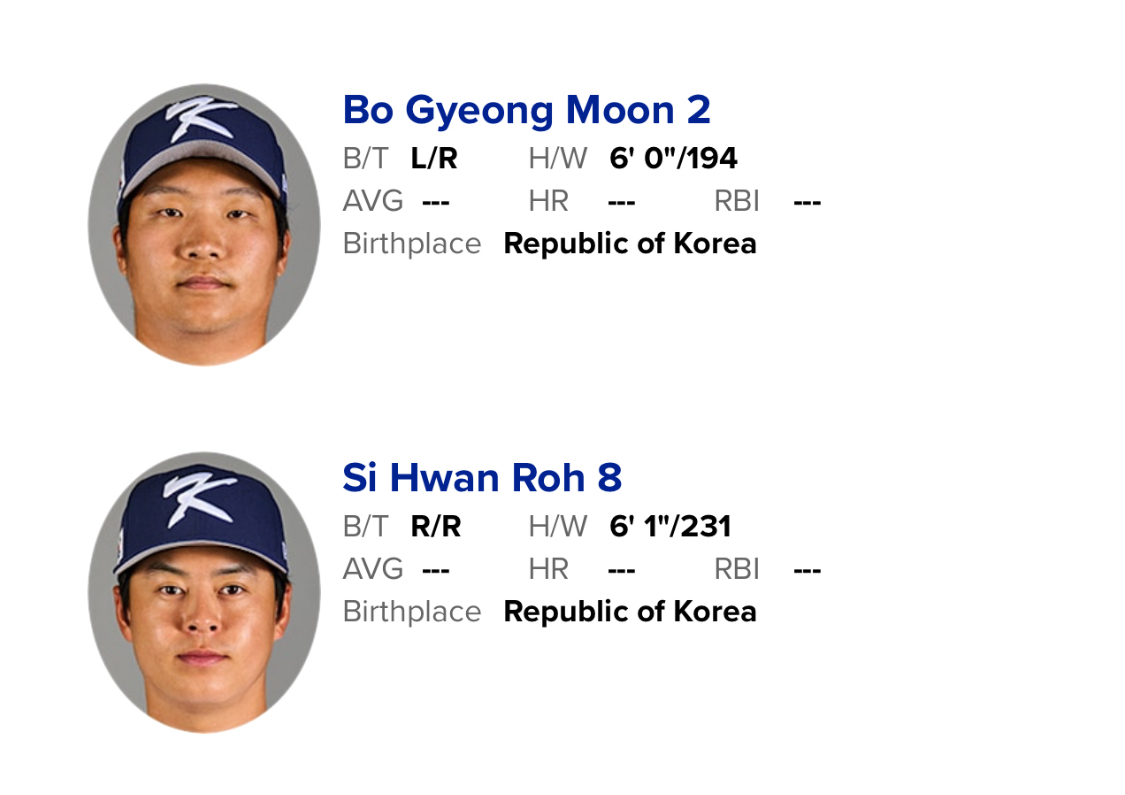The width and height of the screenshot is (1125, 795).
Task: Click Roh's Republic of Korea birthplace text
Action: [630, 612]
